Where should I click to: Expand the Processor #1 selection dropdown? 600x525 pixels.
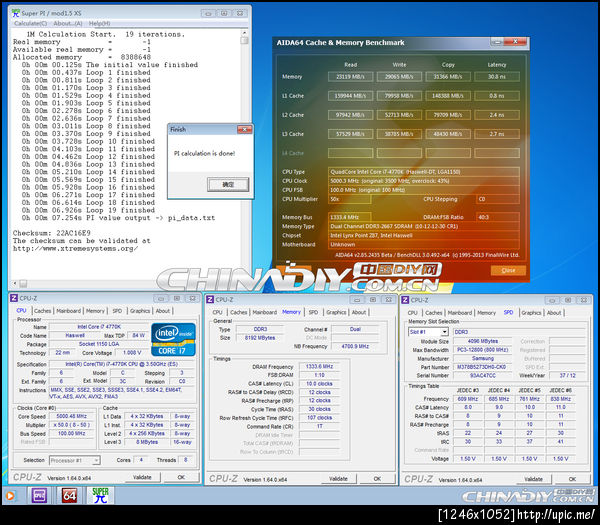(96, 460)
